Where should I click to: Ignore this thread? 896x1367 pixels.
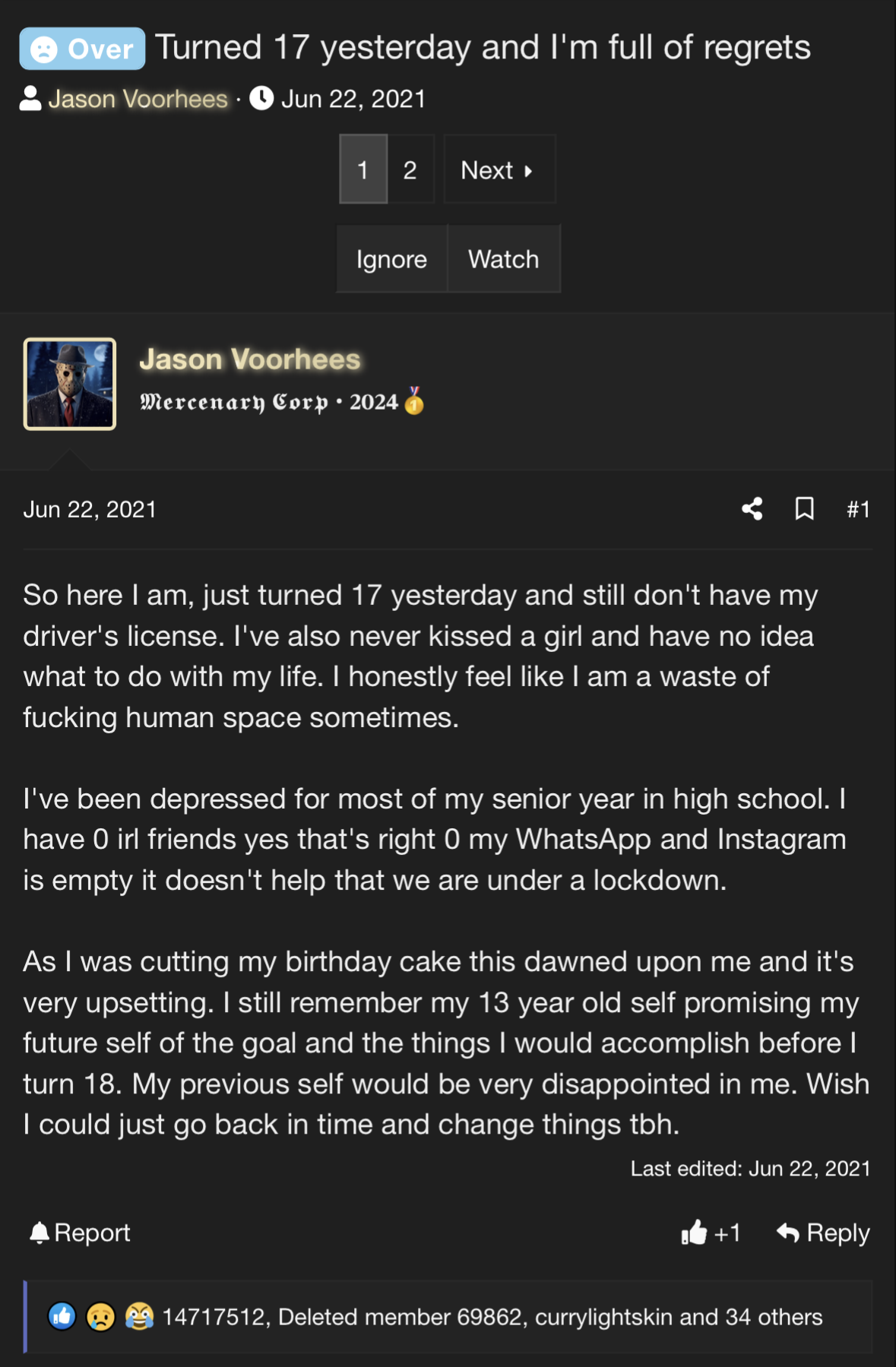(391, 259)
